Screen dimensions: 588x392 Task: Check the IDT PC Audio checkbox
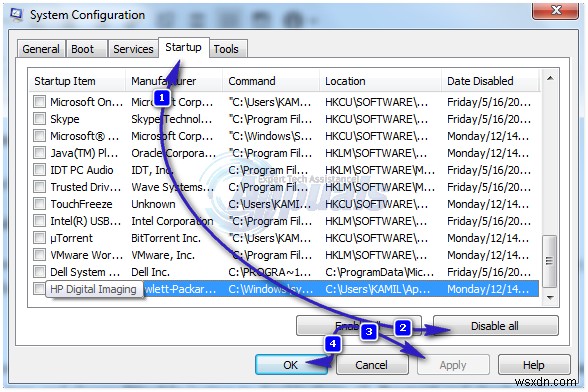pyautogui.click(x=39, y=170)
